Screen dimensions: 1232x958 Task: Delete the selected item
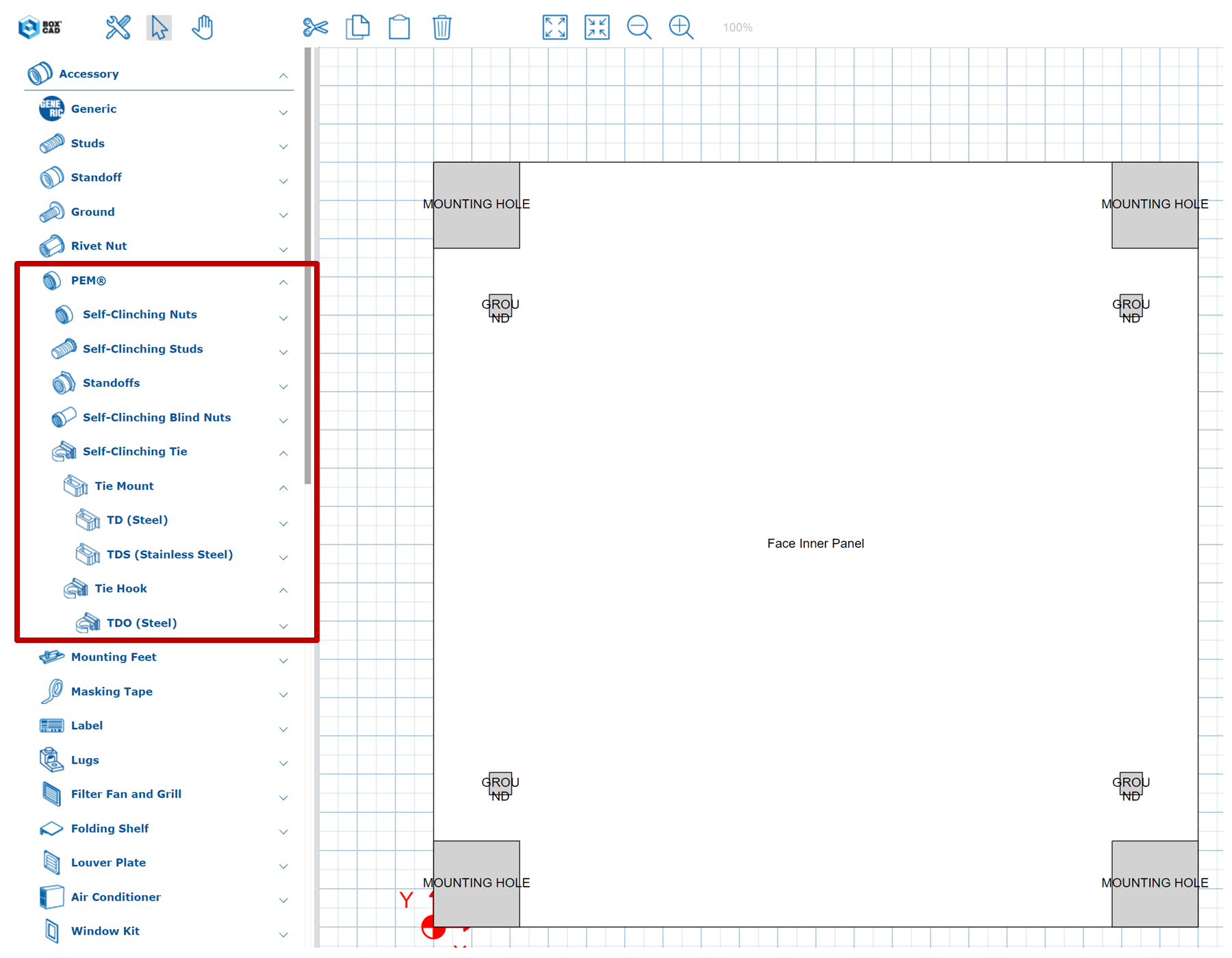point(442,27)
